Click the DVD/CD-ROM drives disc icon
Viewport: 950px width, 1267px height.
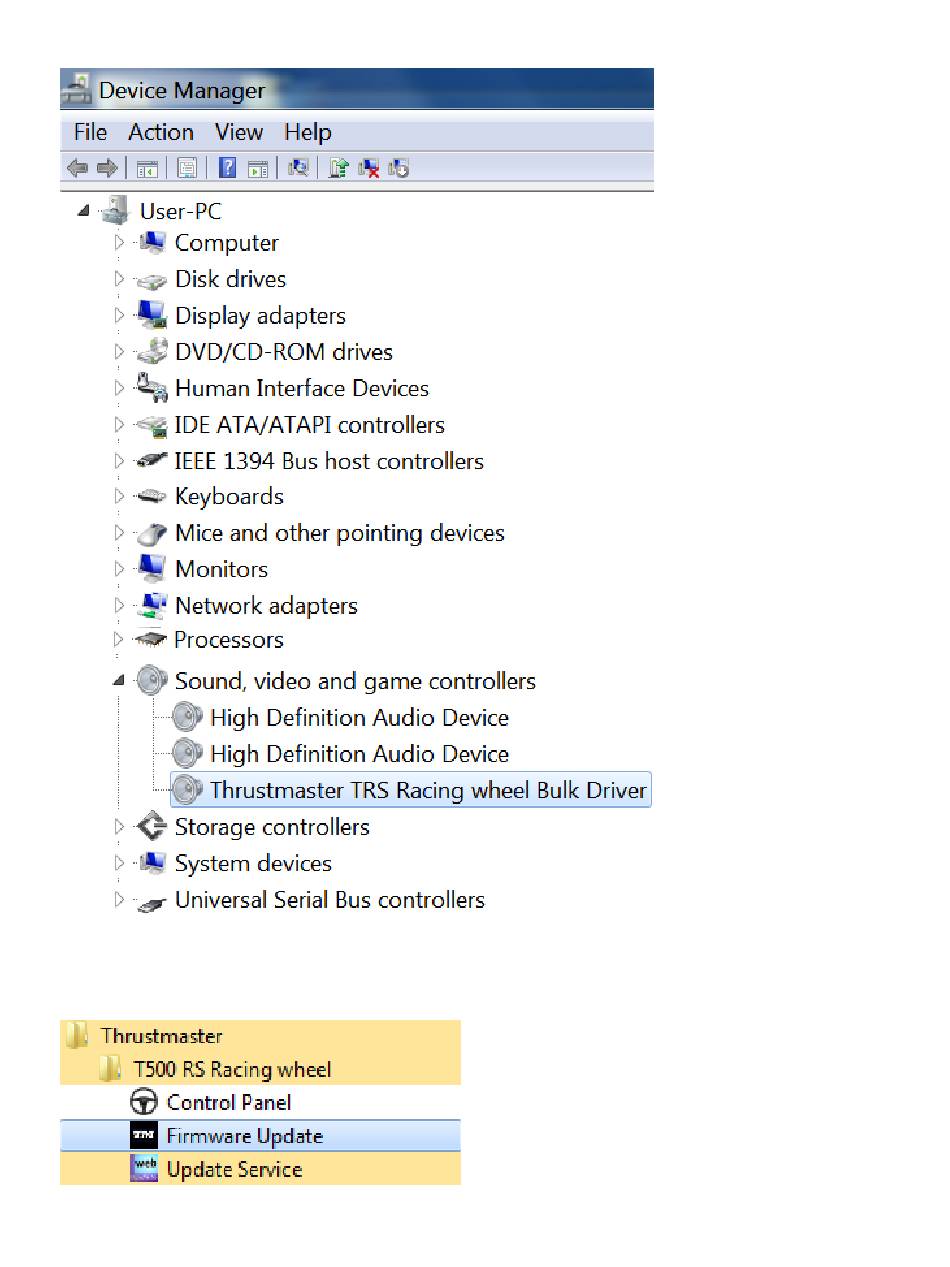point(152,352)
